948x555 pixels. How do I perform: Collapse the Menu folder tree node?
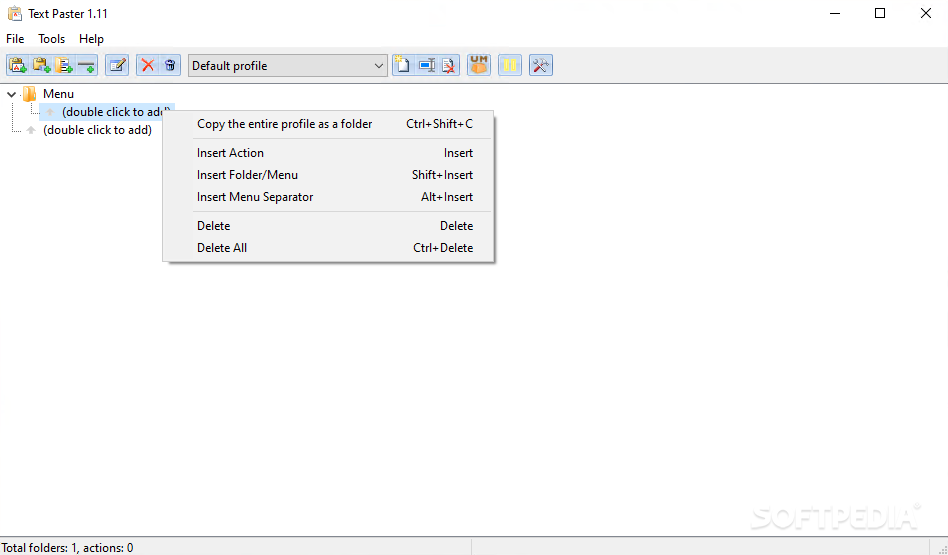pos(11,94)
